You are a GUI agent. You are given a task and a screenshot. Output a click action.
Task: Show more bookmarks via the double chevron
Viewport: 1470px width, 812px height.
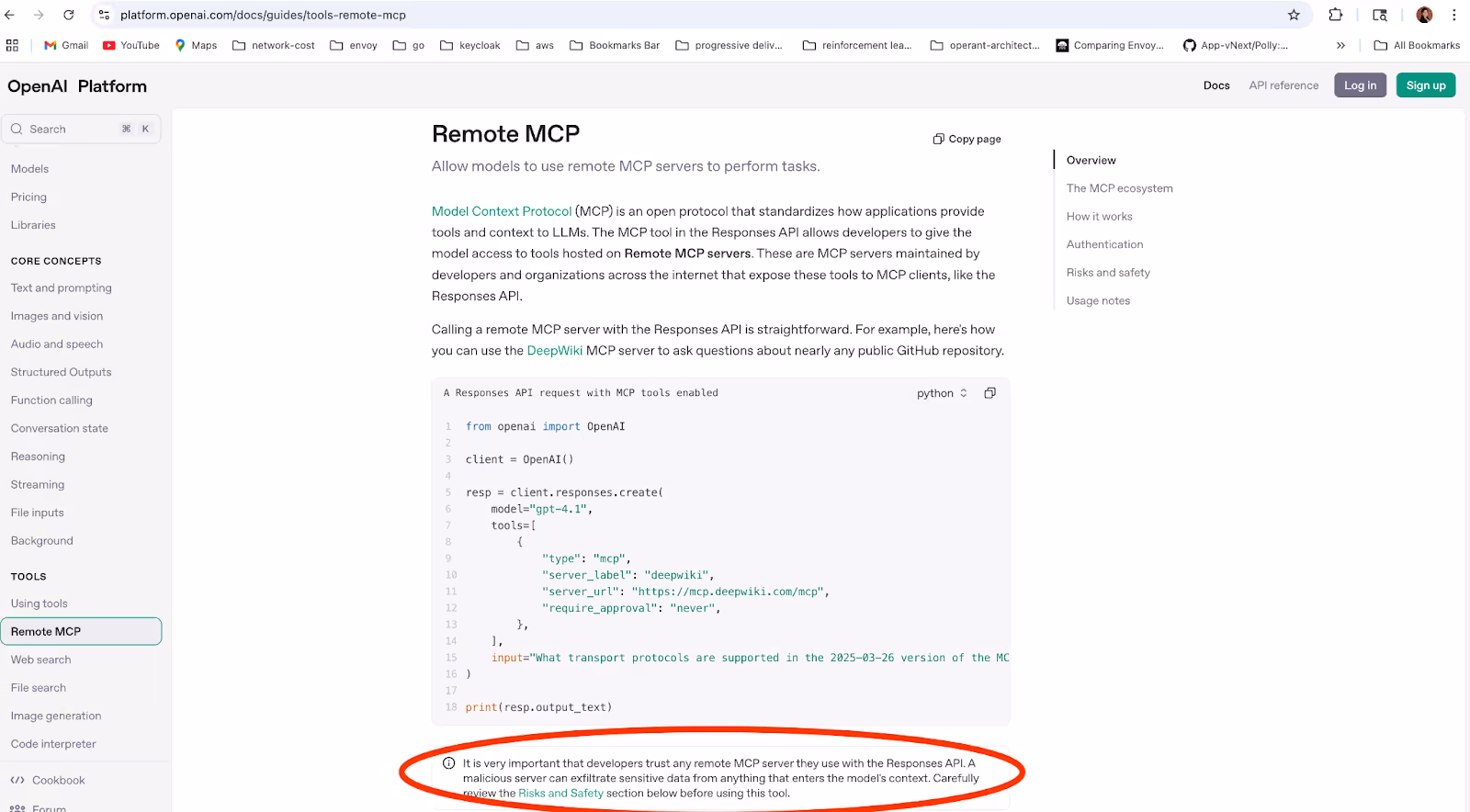[x=1340, y=45]
